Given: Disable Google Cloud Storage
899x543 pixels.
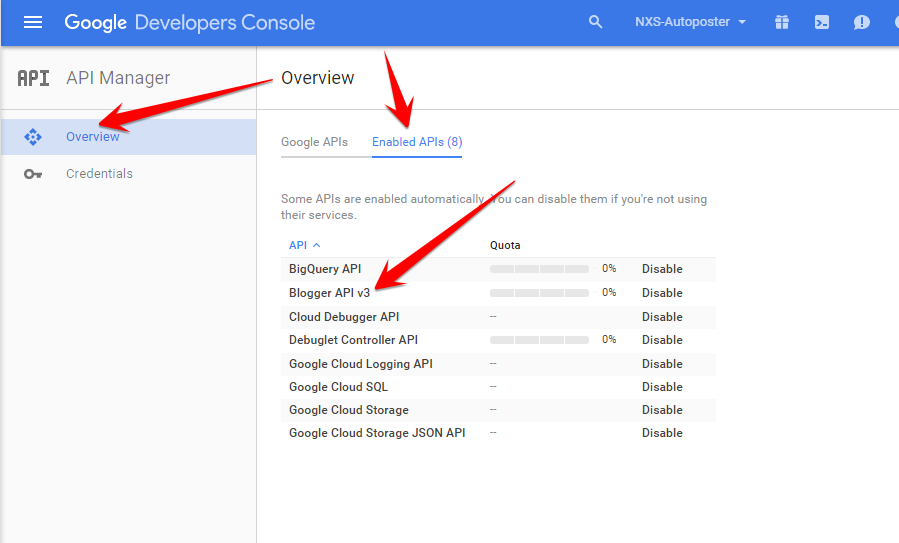Looking at the screenshot, I should click(x=662, y=410).
